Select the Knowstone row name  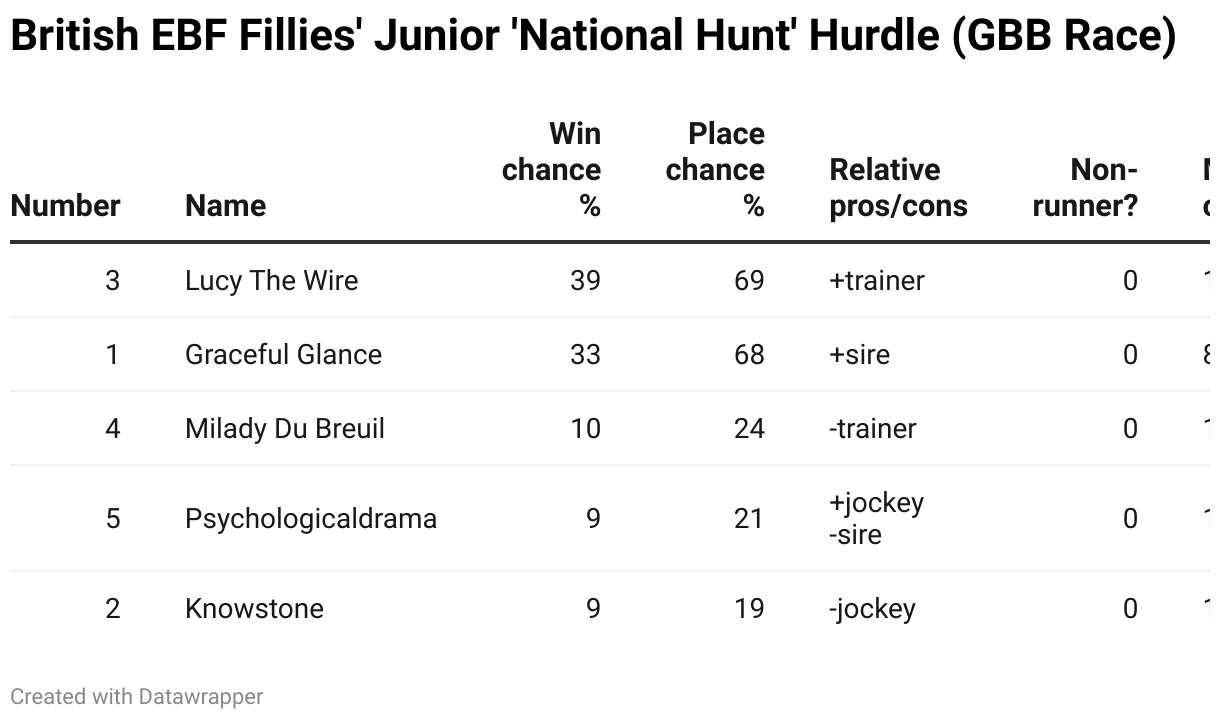(254, 609)
